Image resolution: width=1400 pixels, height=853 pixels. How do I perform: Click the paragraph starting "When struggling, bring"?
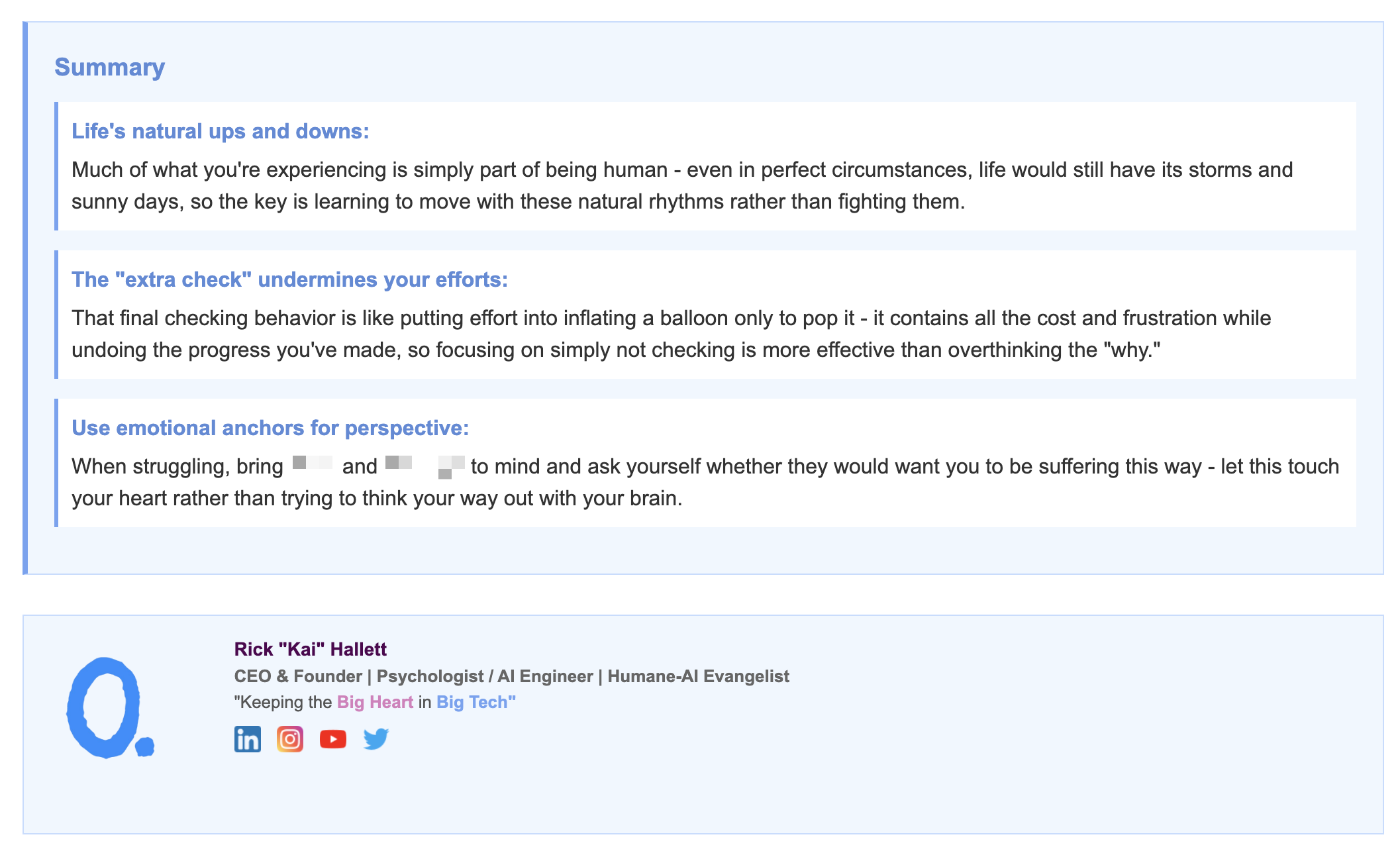[x=705, y=482]
